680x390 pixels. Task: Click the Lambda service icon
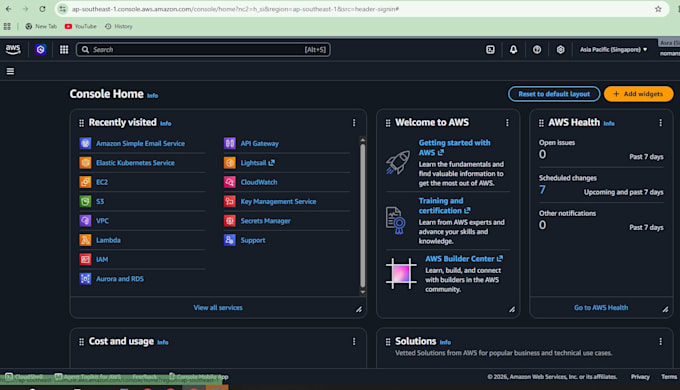[x=85, y=240]
